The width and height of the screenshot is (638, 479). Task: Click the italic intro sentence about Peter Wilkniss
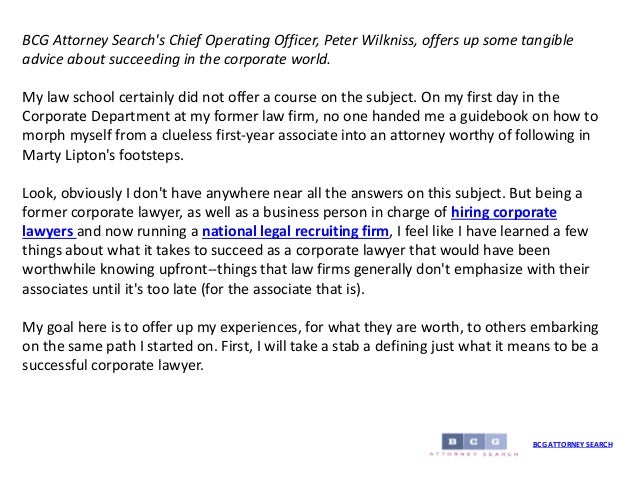click(x=298, y=50)
